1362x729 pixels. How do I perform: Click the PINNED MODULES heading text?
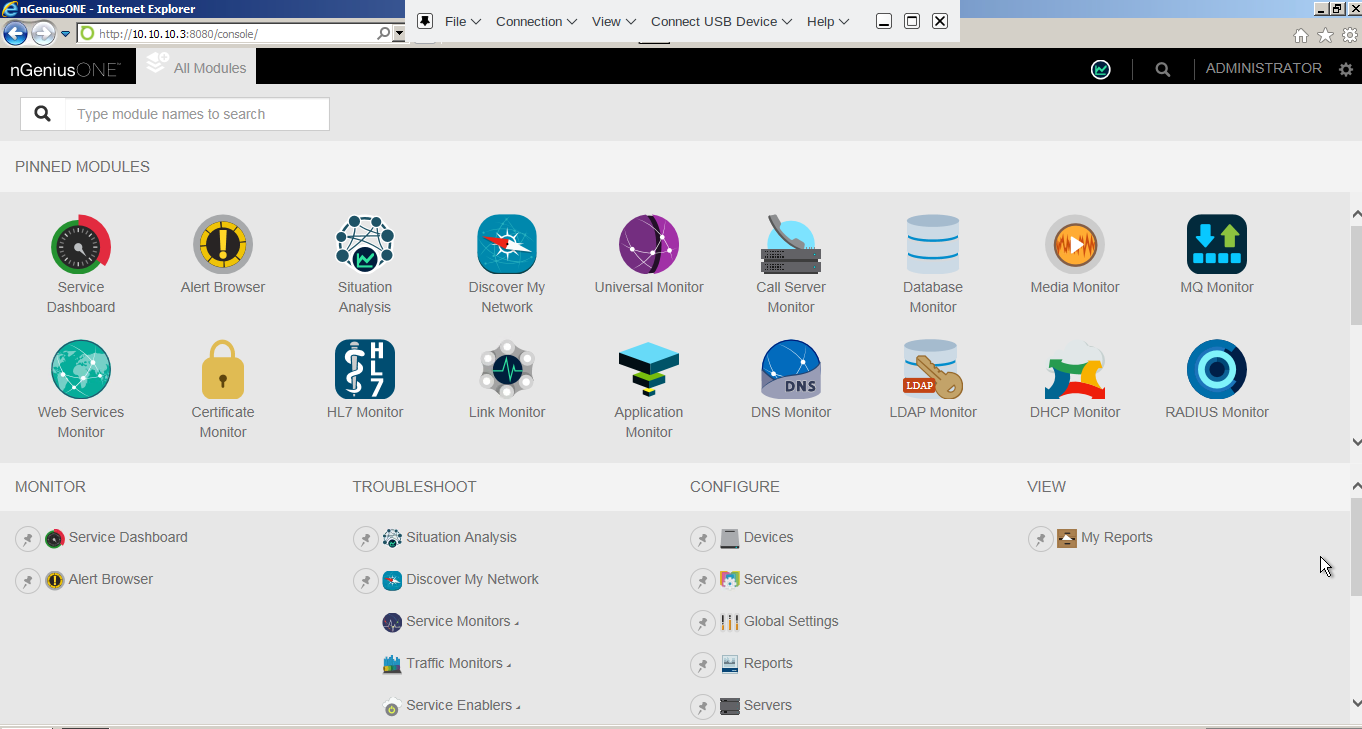(82, 167)
